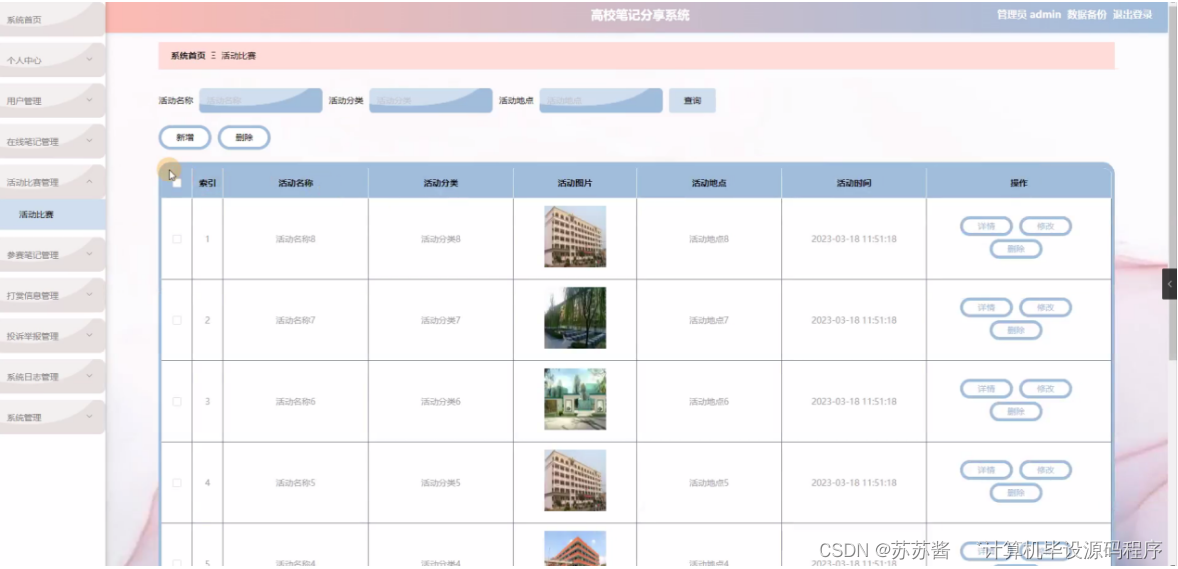
Task: Open the 系统管理 sidebar menu
Action: tap(53, 417)
